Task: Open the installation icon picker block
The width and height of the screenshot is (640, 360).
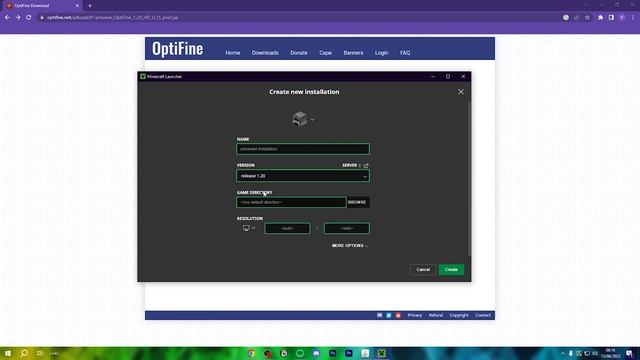Action: click(x=300, y=119)
